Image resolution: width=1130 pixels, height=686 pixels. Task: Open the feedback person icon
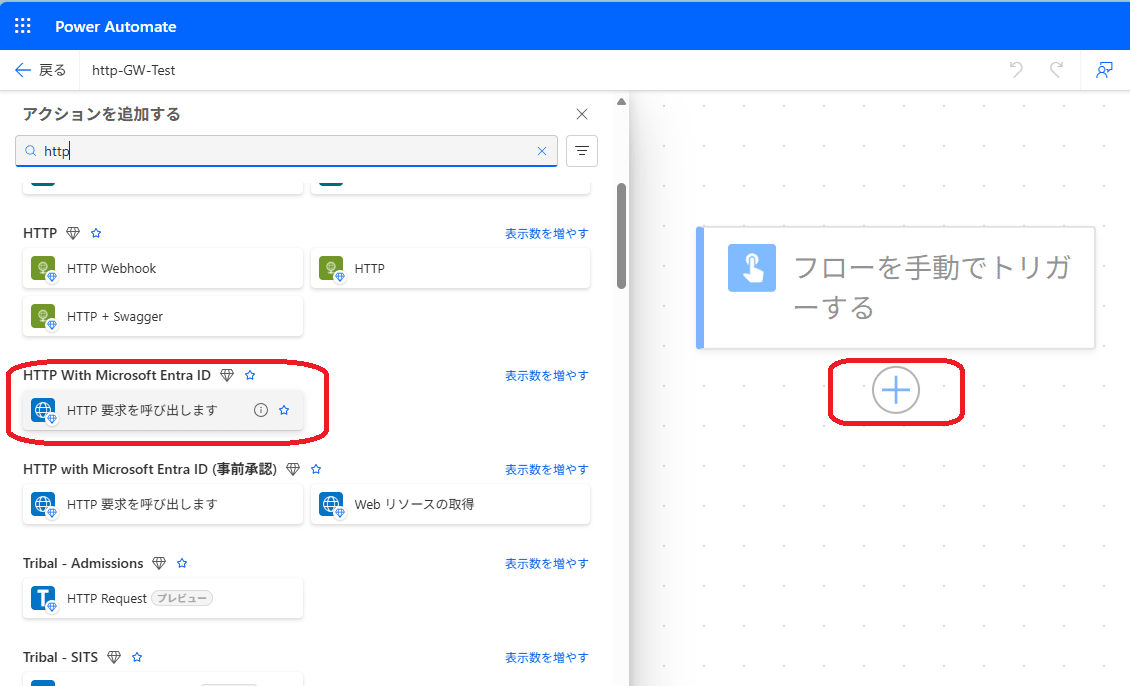[1104, 70]
